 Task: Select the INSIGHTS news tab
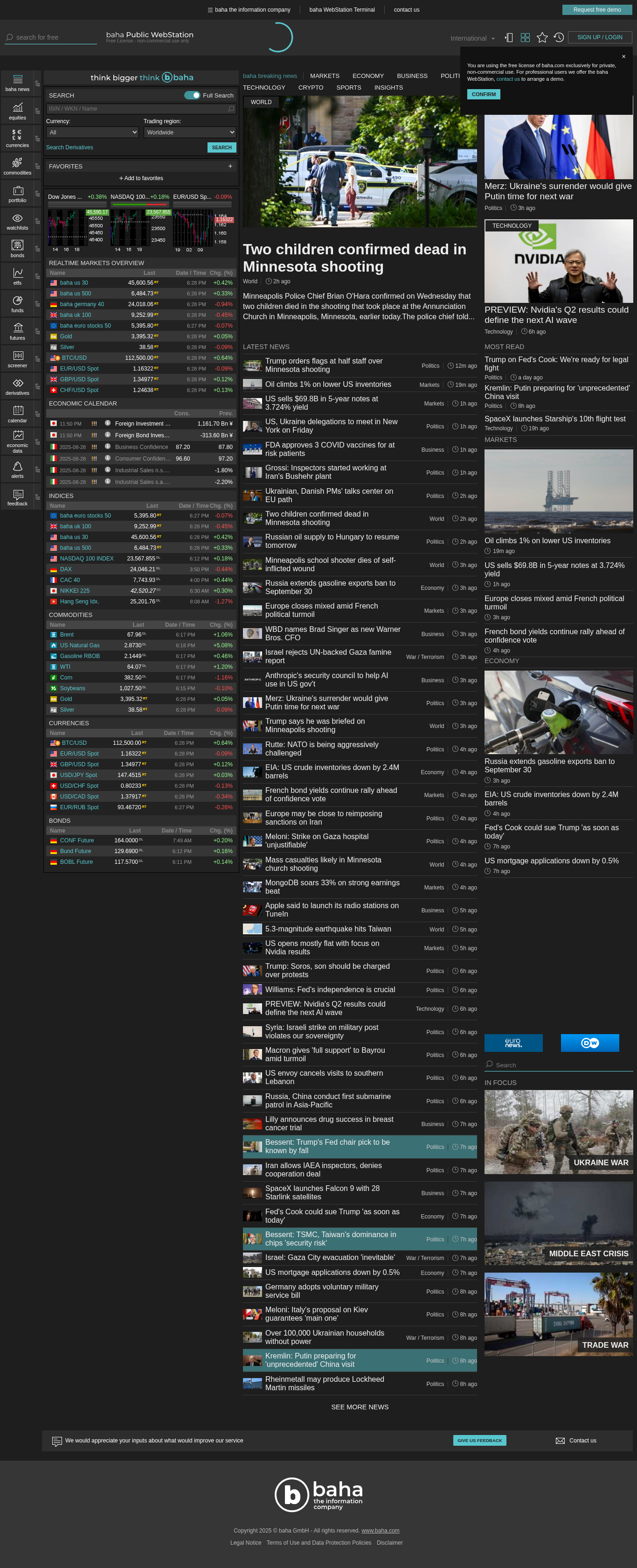tap(388, 88)
